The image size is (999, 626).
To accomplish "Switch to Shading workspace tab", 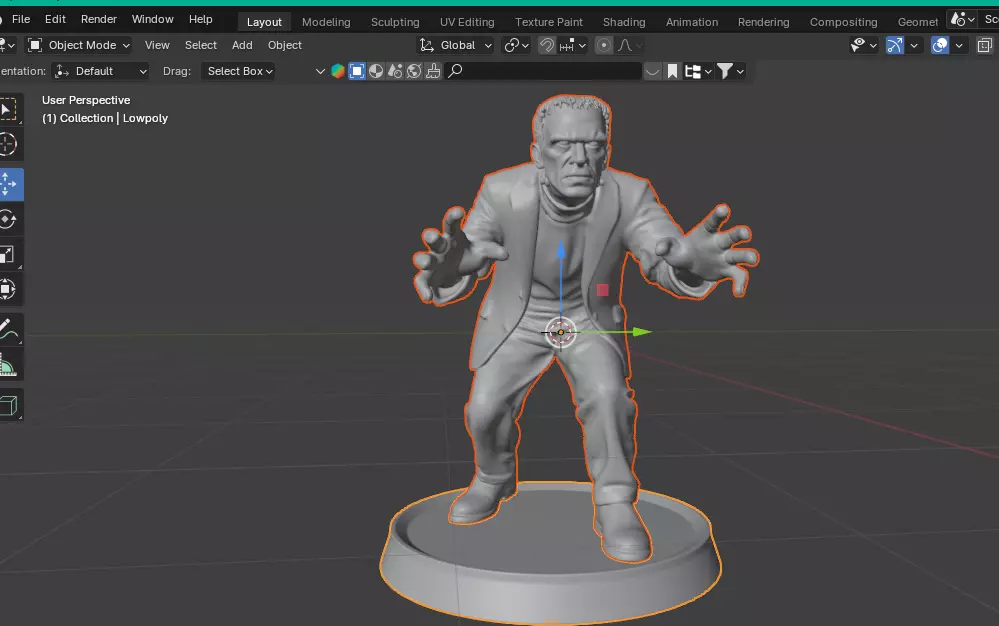I will (624, 22).
